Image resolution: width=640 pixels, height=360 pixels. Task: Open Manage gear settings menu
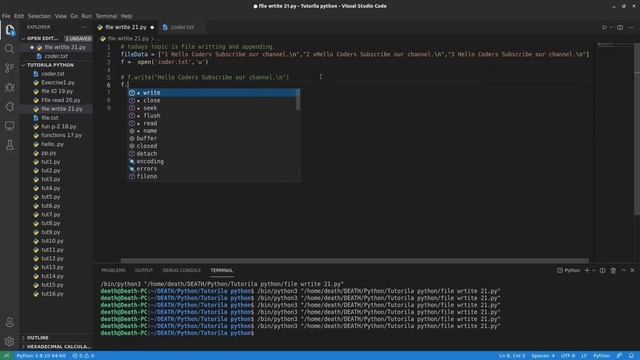9,341
